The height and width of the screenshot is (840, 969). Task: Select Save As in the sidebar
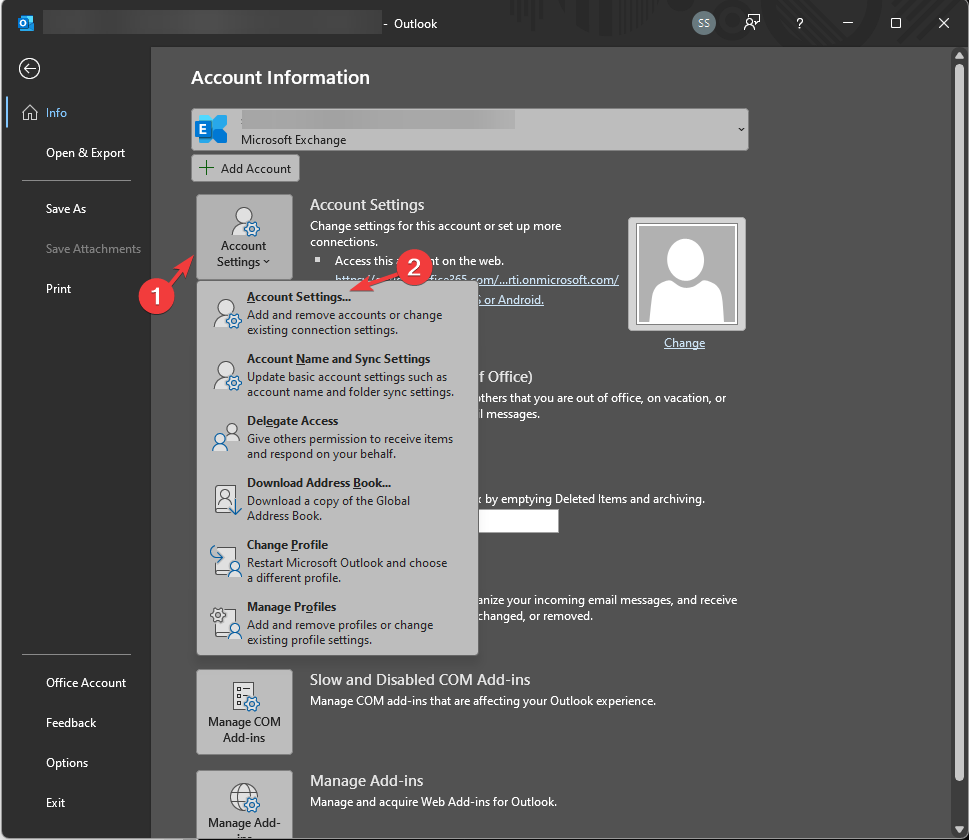point(65,208)
